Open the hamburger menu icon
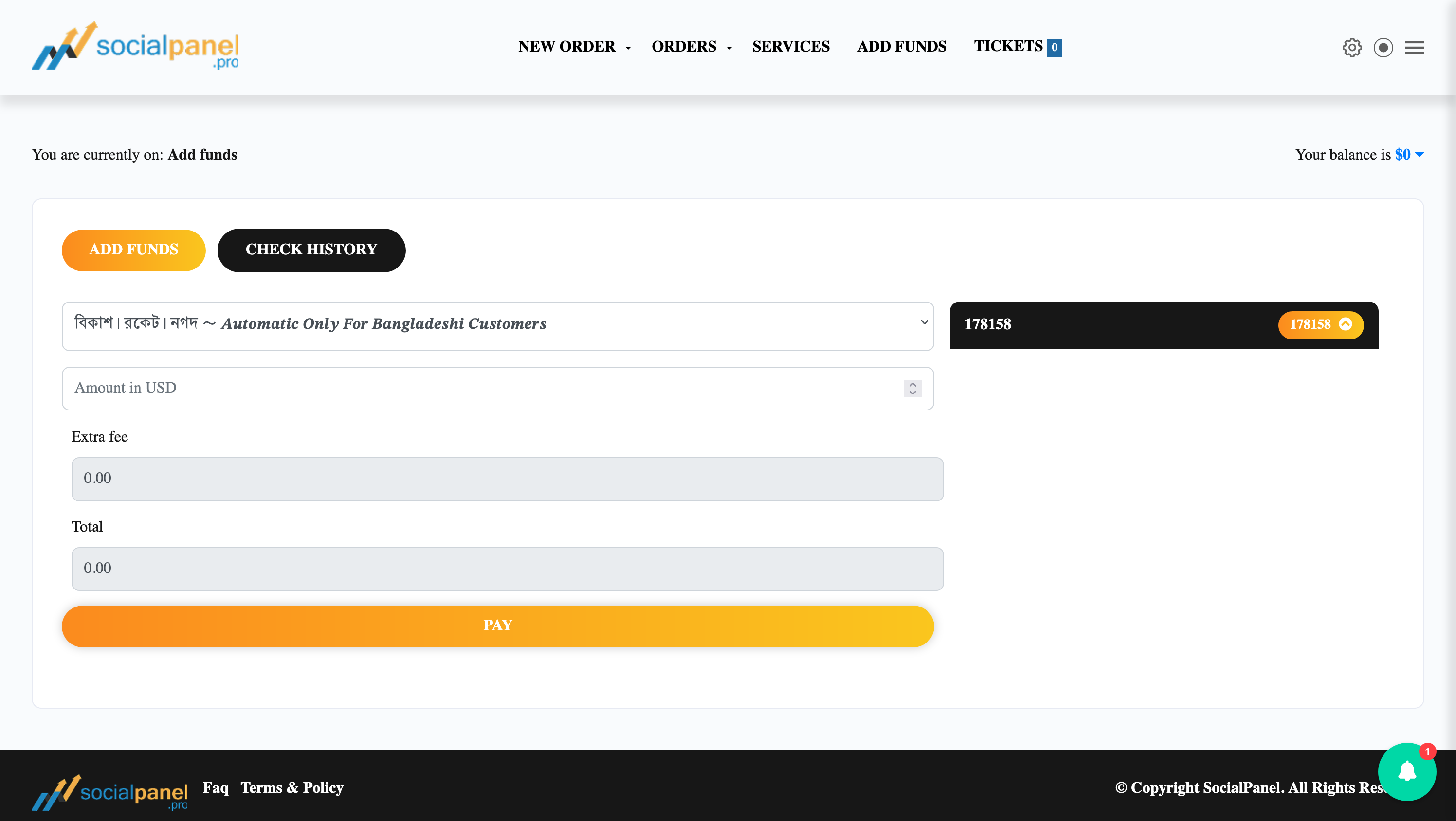Image resolution: width=1456 pixels, height=821 pixels. [x=1414, y=48]
